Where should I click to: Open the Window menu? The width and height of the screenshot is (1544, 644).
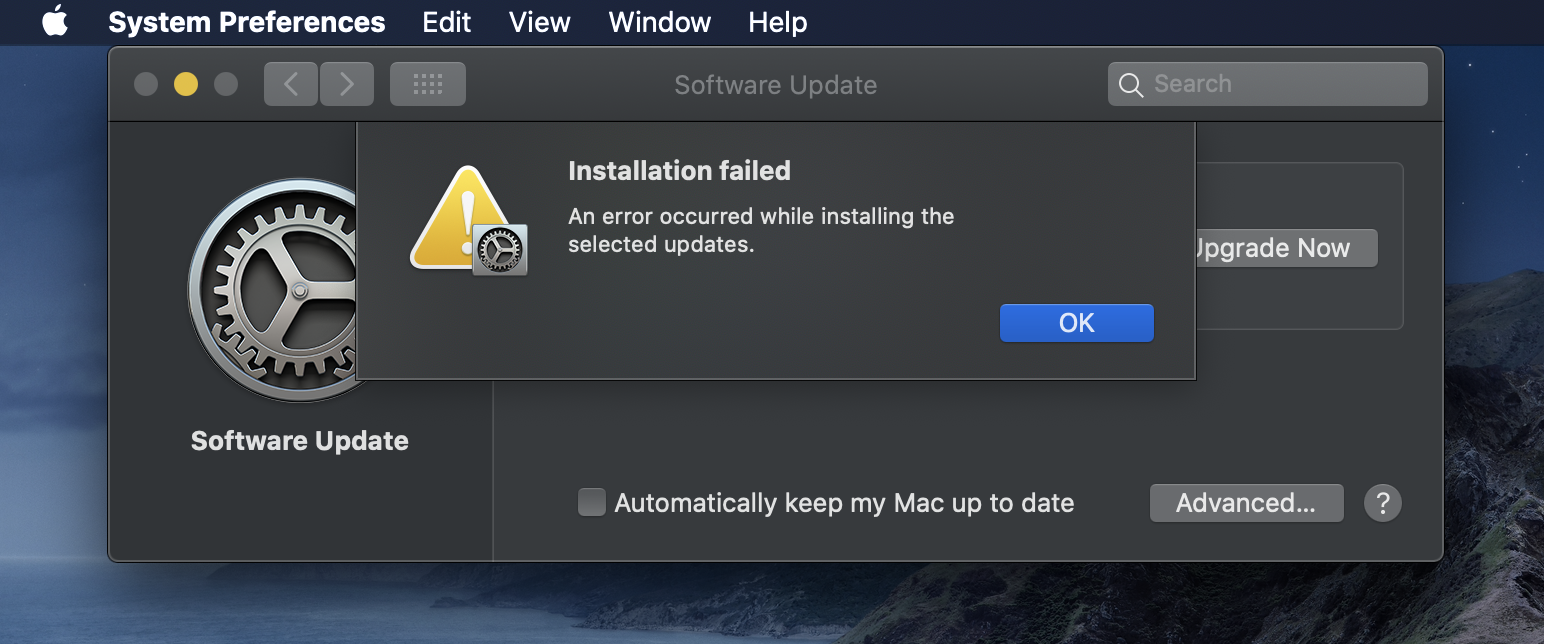[659, 22]
